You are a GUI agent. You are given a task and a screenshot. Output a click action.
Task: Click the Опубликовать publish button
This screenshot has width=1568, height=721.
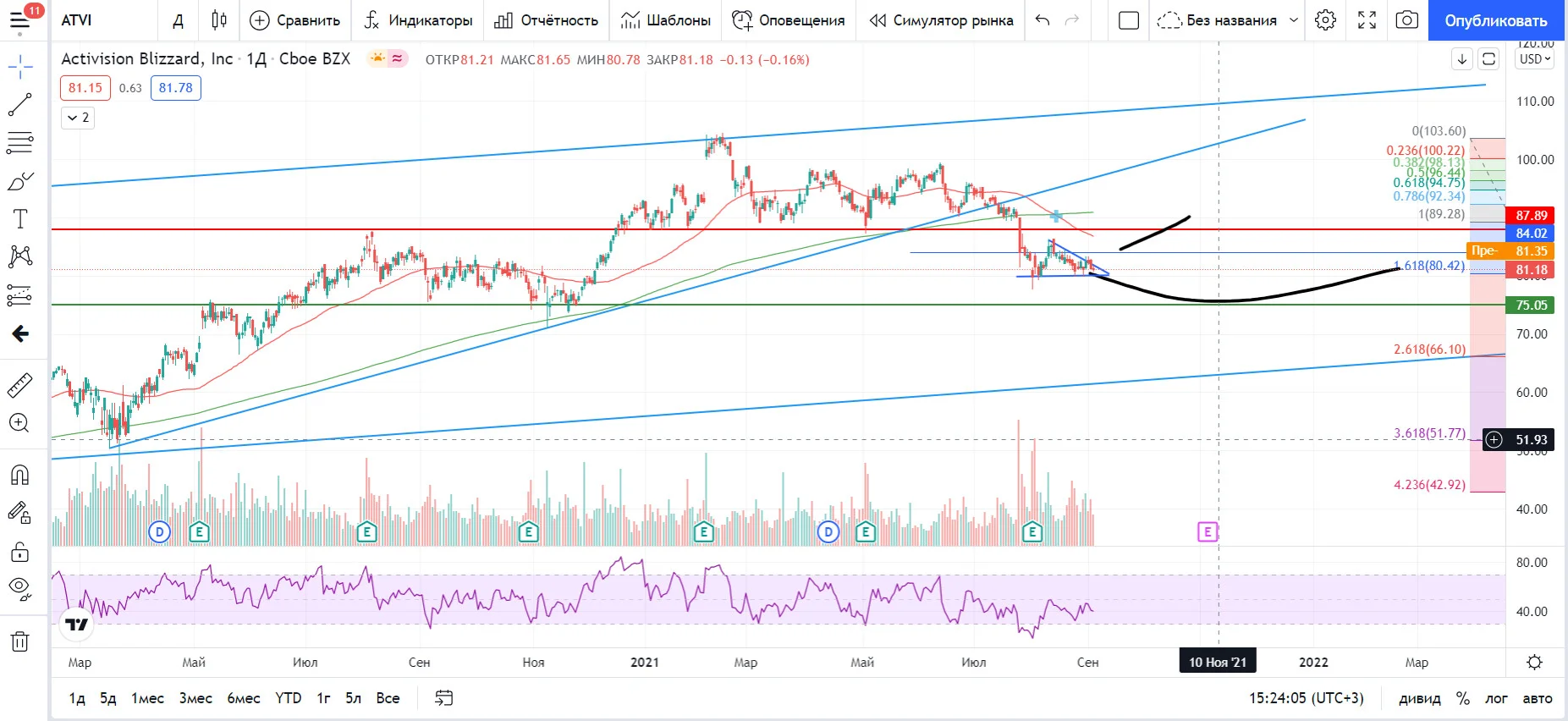point(1496,20)
